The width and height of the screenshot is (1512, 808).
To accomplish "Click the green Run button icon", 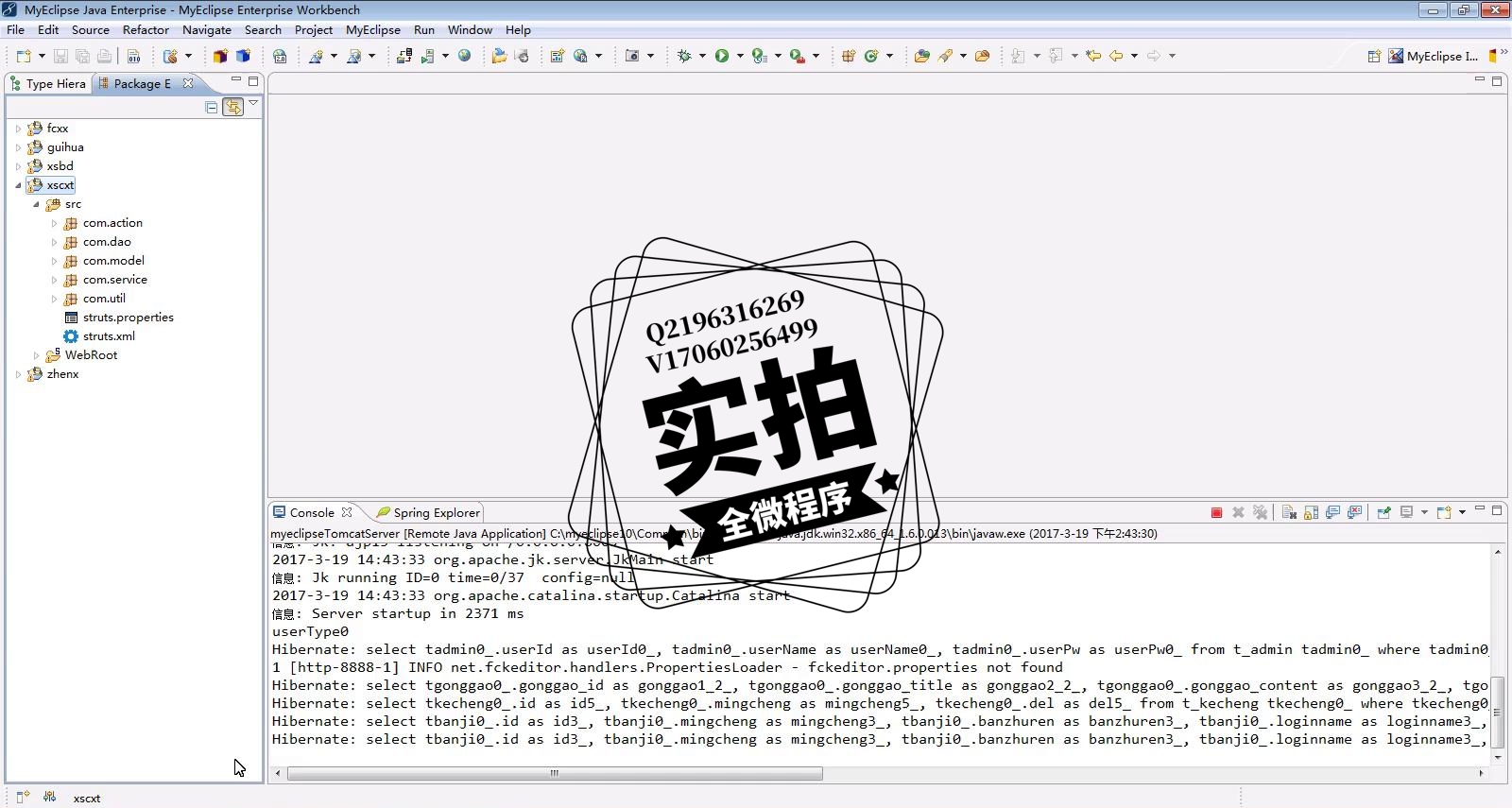I will click(x=722, y=56).
